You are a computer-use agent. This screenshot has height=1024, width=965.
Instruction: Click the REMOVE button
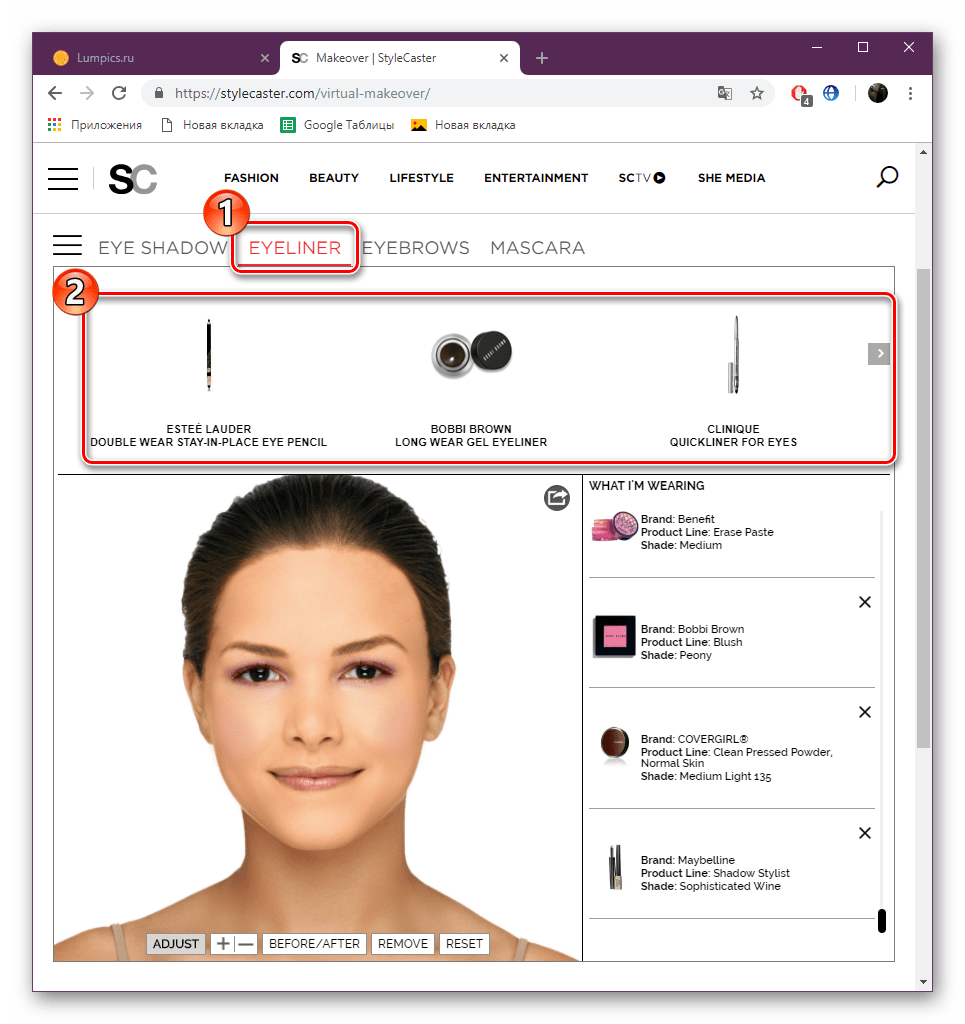click(x=403, y=944)
